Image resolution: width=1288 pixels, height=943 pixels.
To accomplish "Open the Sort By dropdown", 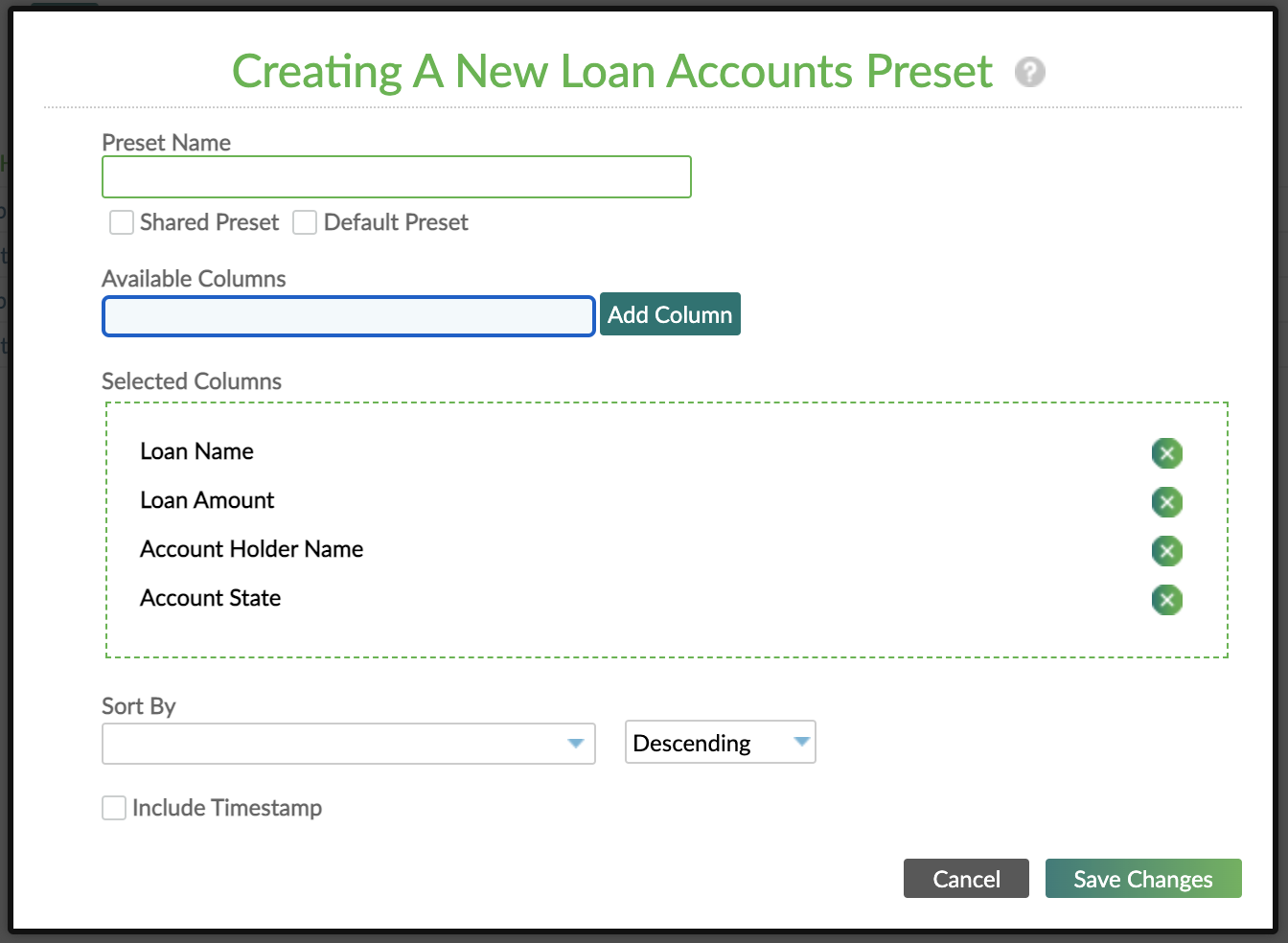I will point(349,743).
